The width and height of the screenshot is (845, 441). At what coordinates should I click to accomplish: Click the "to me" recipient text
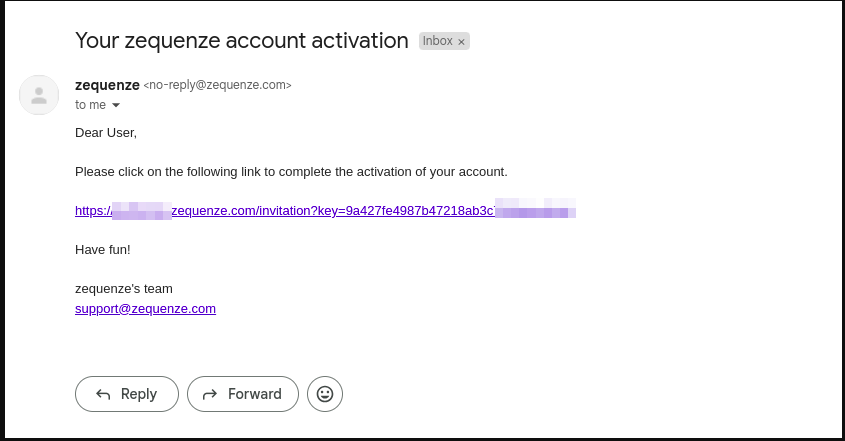(x=90, y=105)
